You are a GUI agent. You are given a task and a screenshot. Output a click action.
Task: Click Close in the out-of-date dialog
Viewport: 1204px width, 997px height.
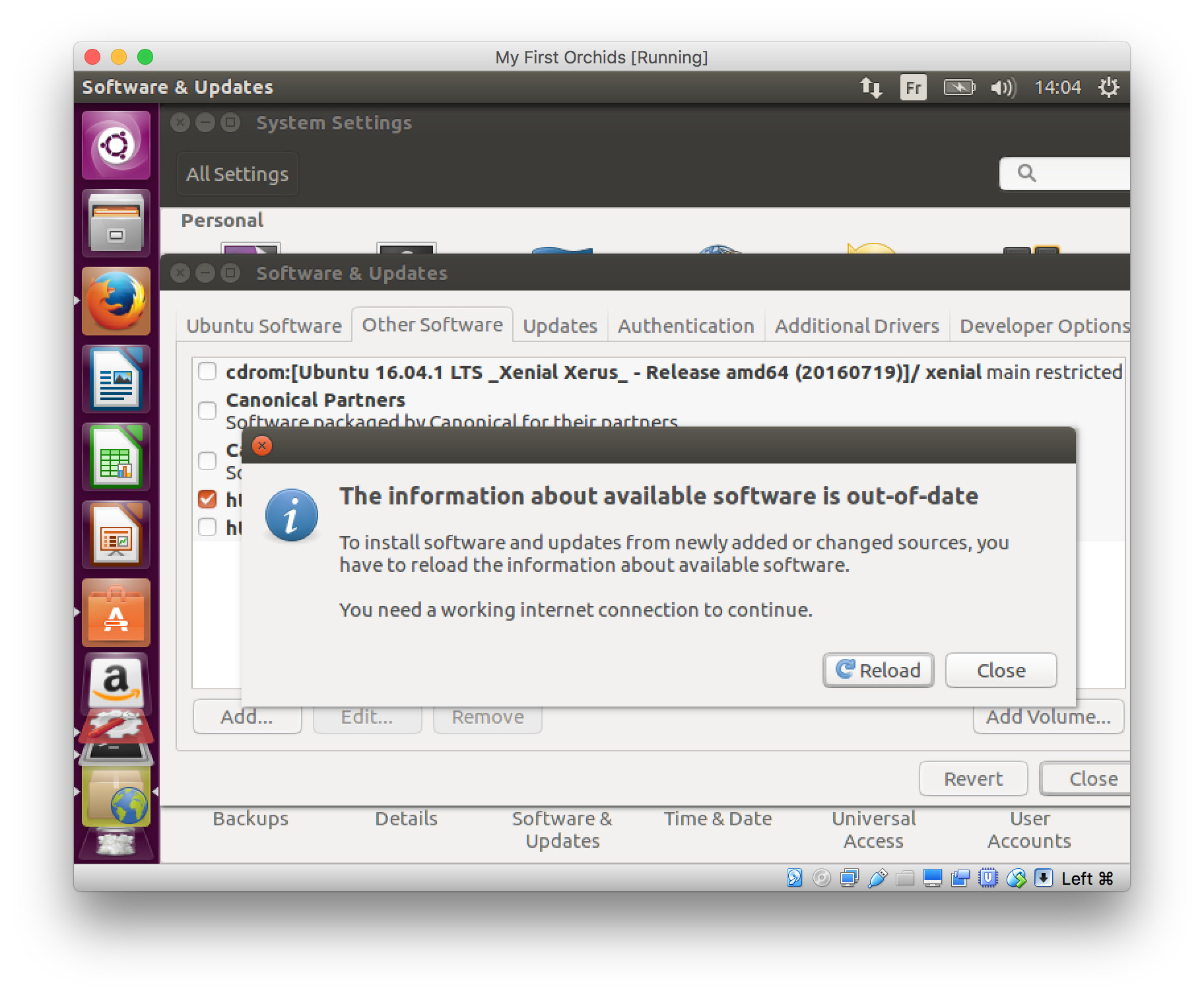tap(1001, 670)
